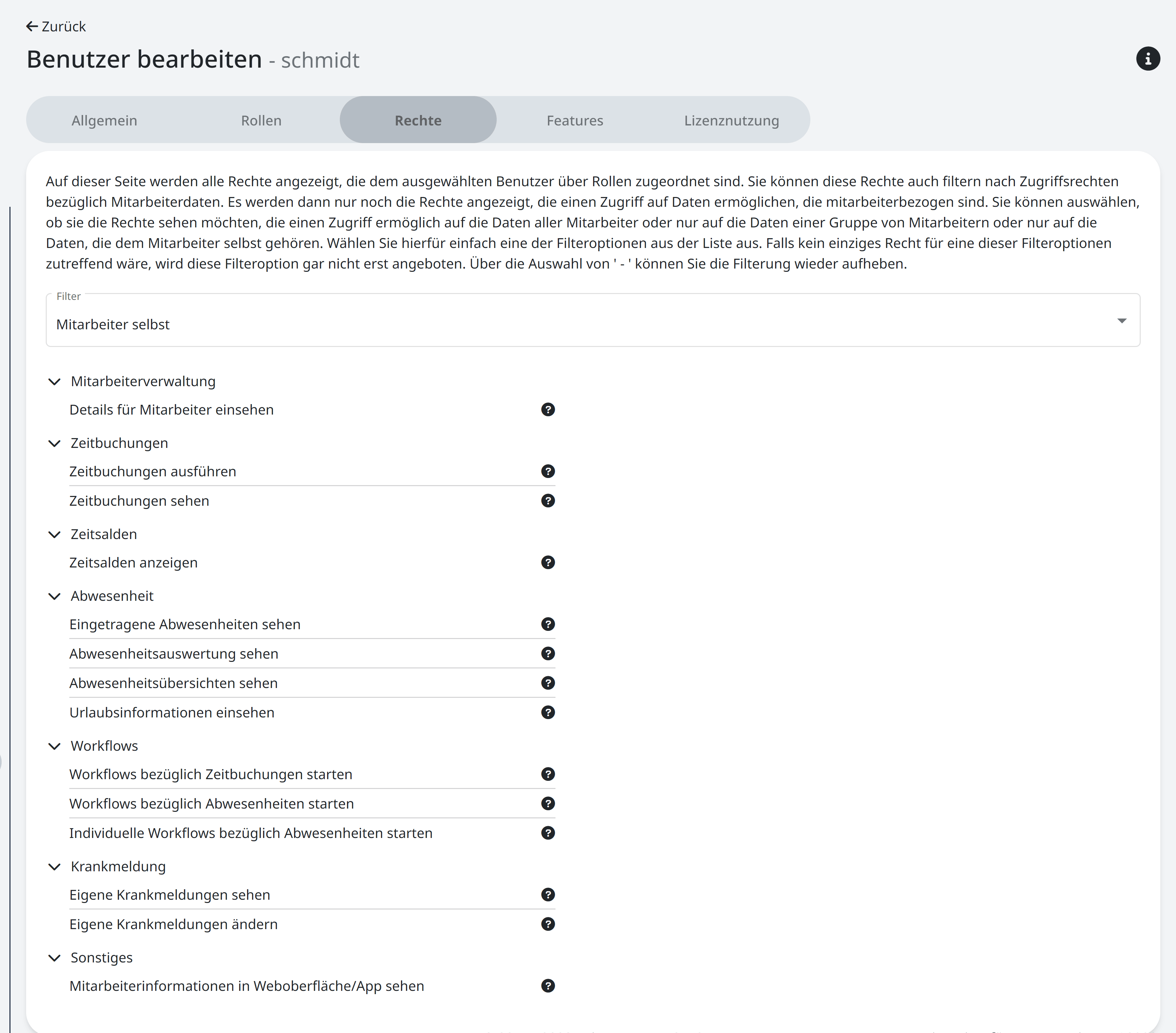Click the Zurück back link

(57, 26)
